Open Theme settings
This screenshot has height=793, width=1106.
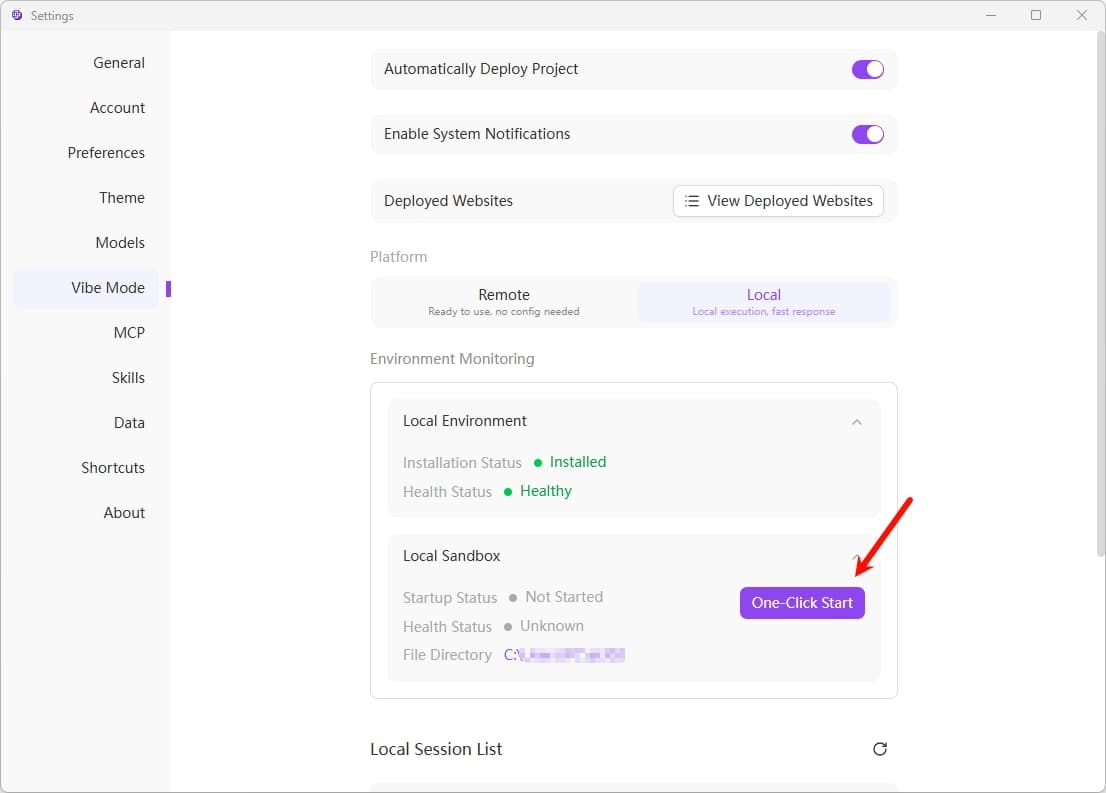tap(121, 197)
